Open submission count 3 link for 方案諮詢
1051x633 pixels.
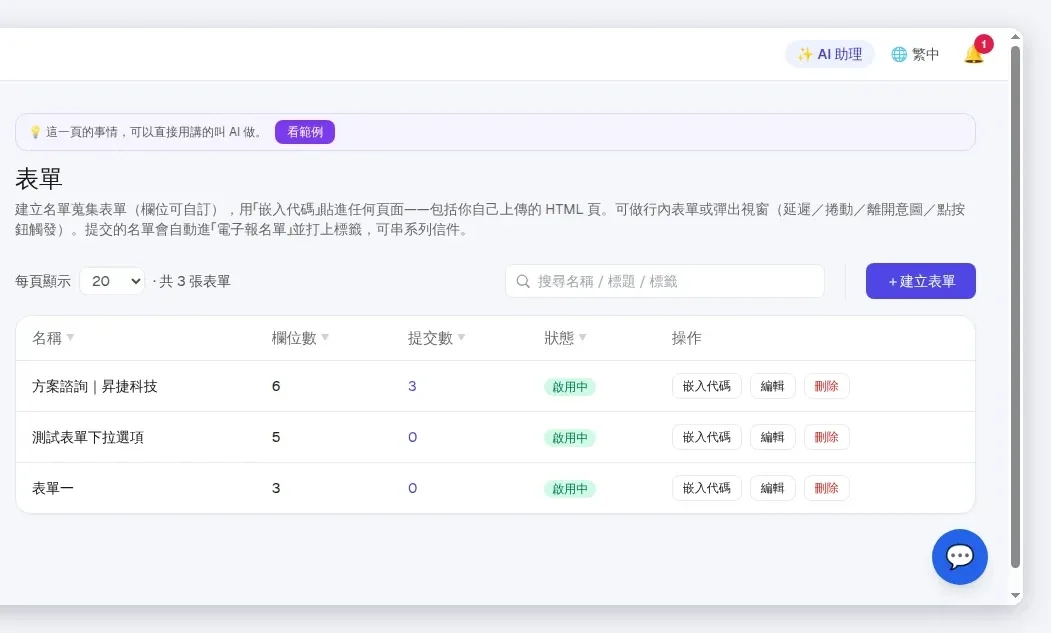tap(412, 386)
